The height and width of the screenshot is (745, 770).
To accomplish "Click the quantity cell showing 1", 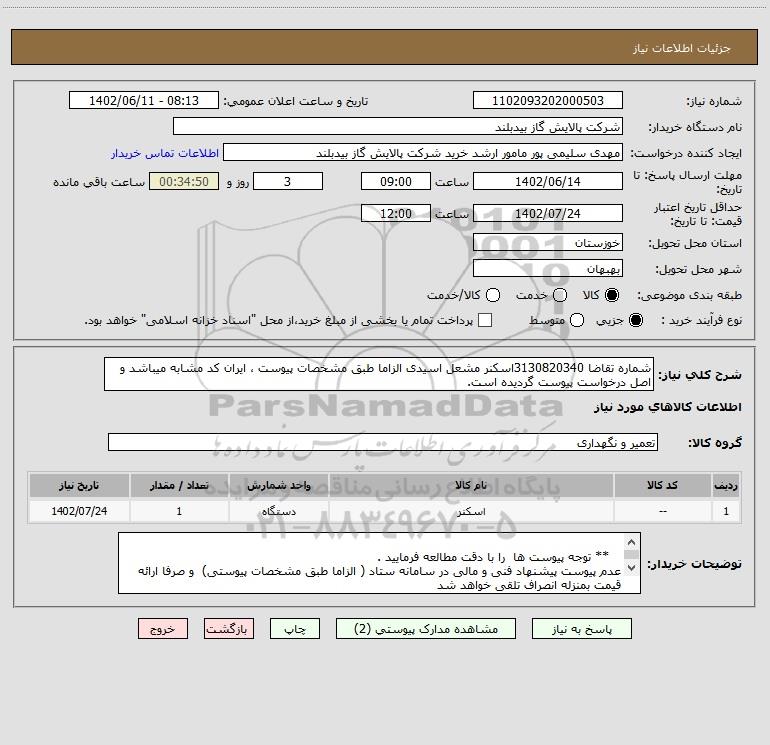I will click(x=179, y=511).
